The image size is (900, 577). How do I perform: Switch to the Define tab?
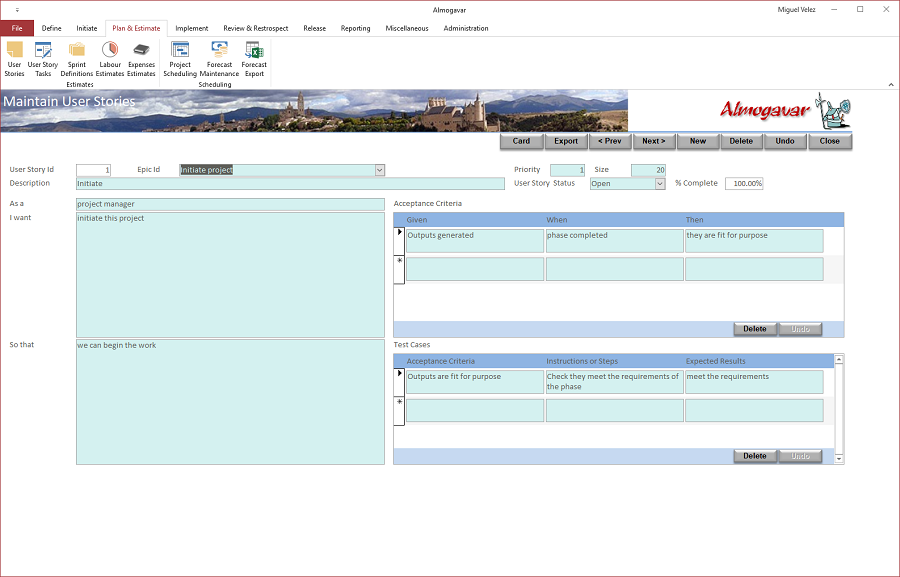click(x=52, y=28)
